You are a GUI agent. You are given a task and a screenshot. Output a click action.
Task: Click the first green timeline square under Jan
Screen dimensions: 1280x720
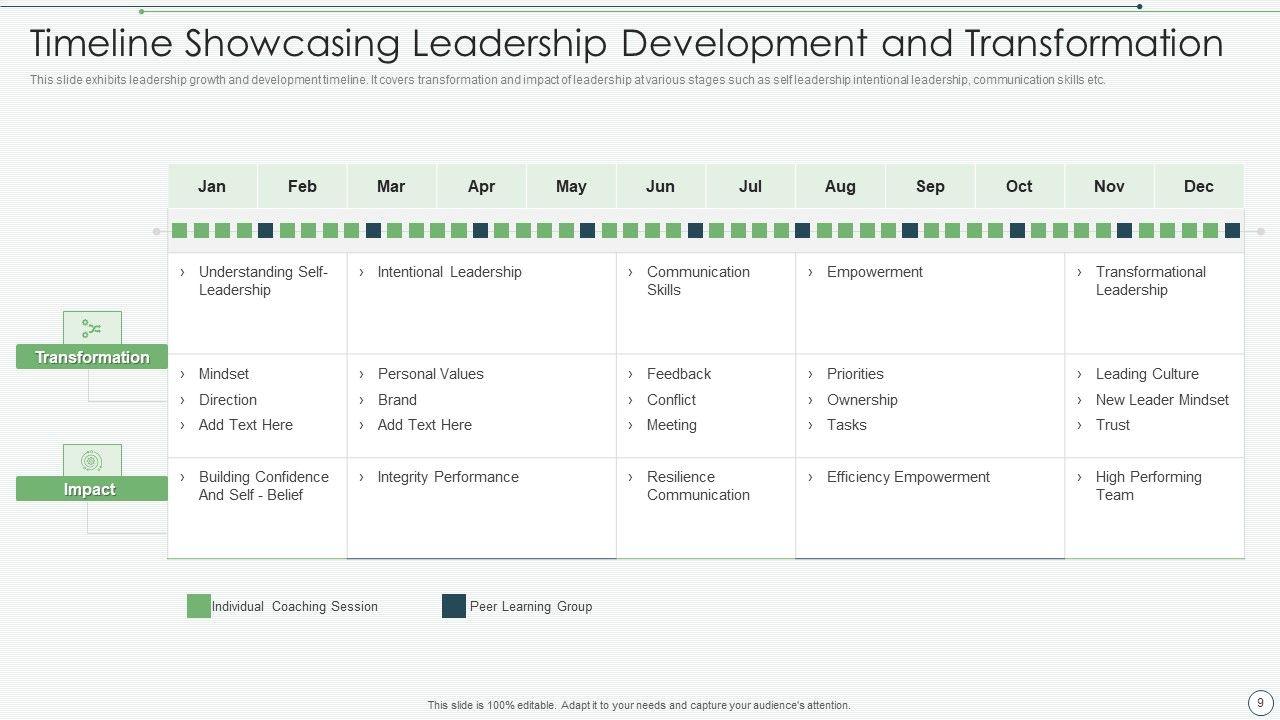180,231
